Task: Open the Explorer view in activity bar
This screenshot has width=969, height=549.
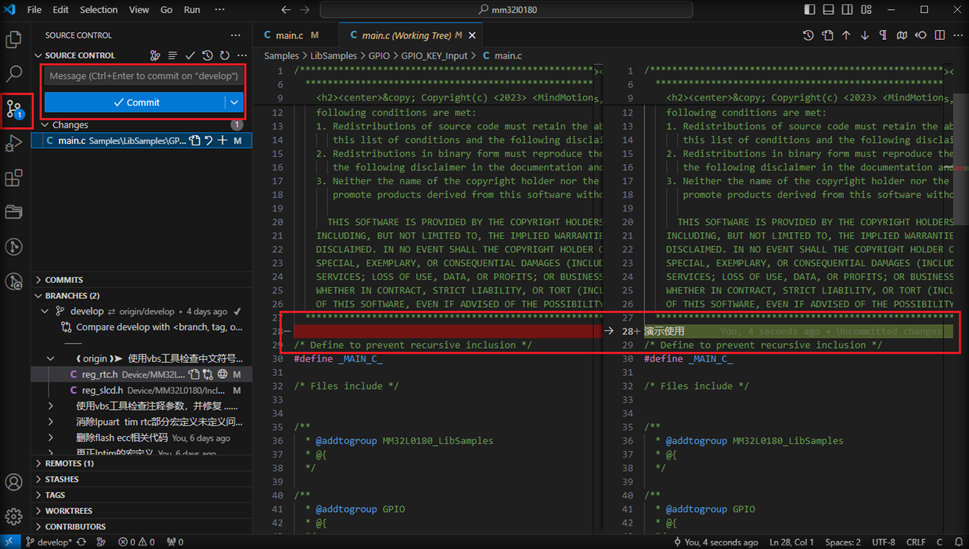Action: click(x=14, y=40)
